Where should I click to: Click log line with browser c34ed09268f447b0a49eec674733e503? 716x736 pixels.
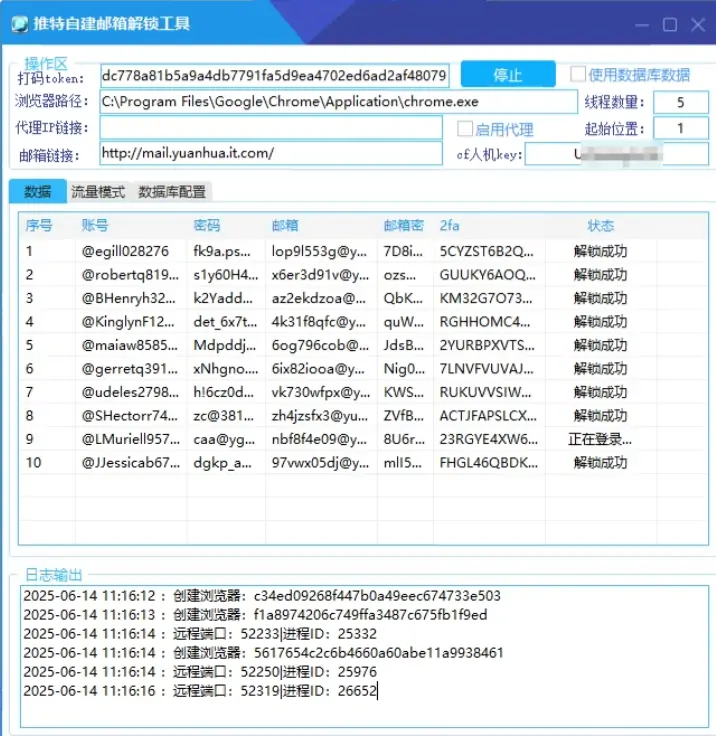(262, 596)
